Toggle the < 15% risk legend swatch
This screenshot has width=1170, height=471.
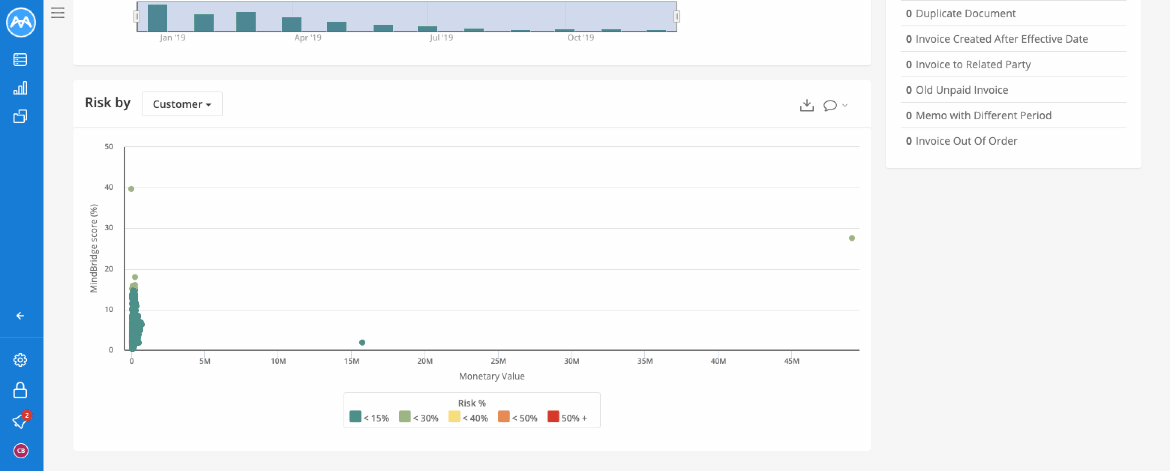(355, 418)
